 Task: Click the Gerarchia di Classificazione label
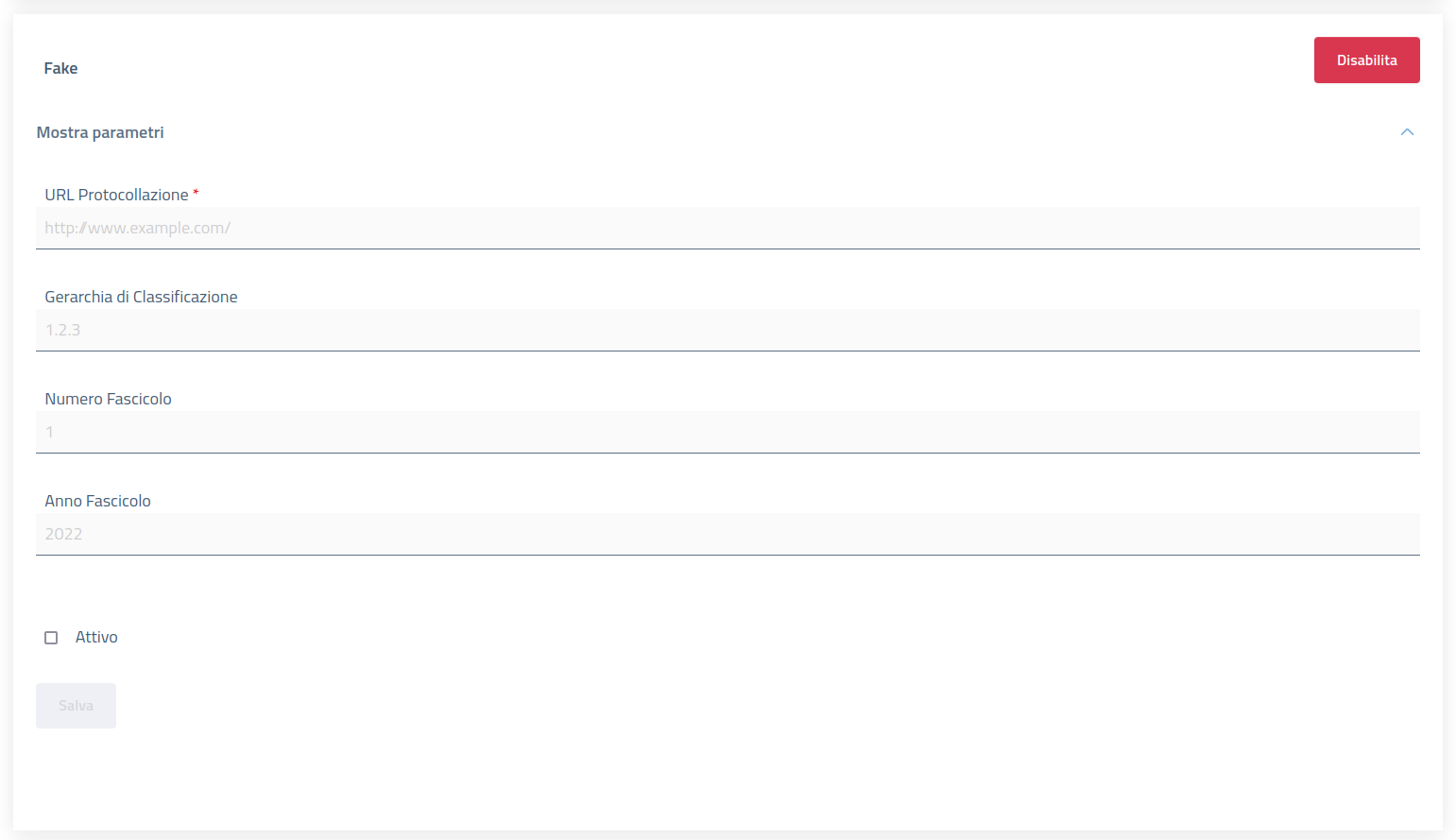pos(141,297)
